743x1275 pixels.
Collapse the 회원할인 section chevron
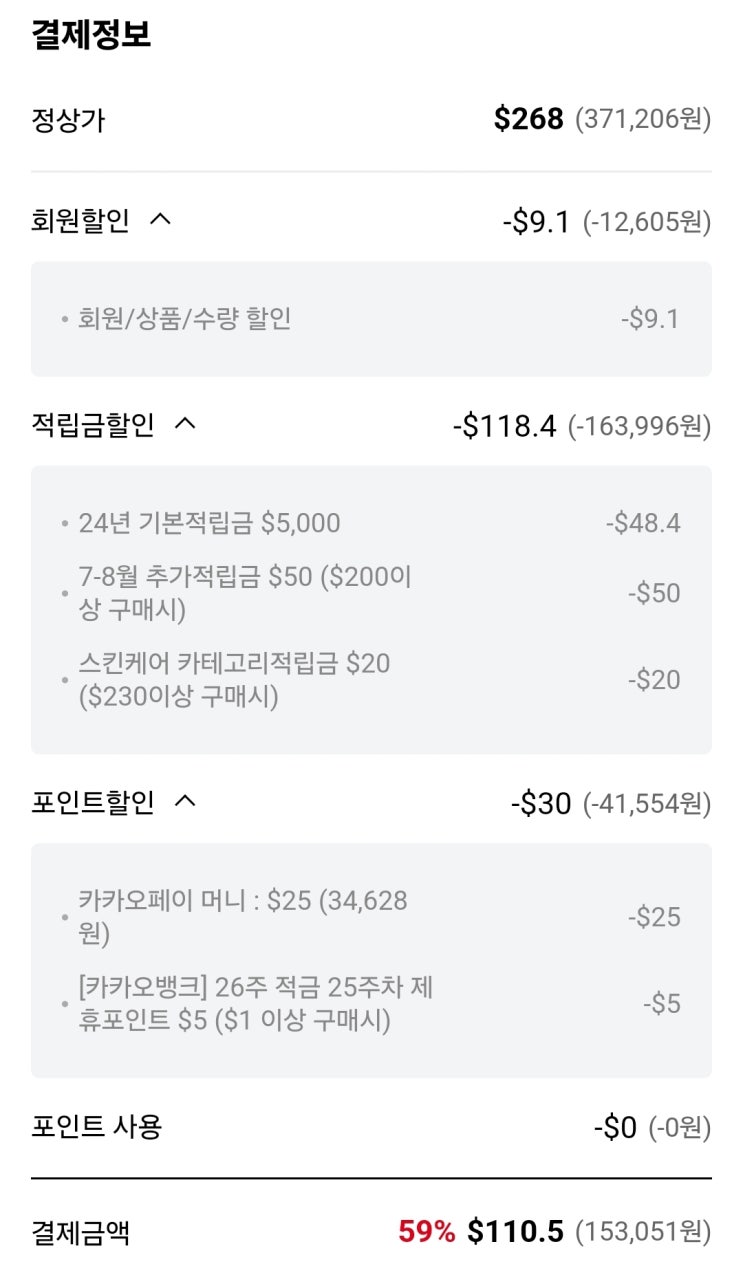[x=160, y=220]
